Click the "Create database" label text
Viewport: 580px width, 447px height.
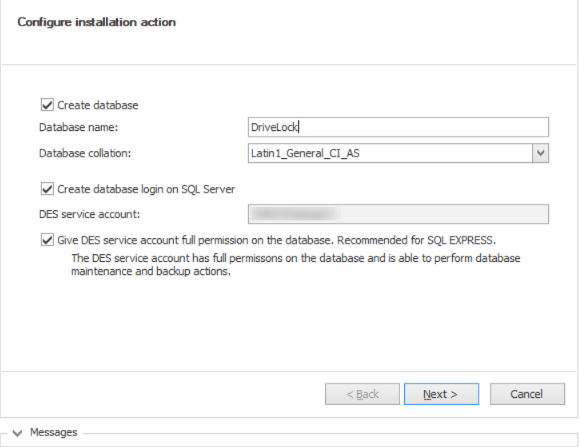pos(98,105)
